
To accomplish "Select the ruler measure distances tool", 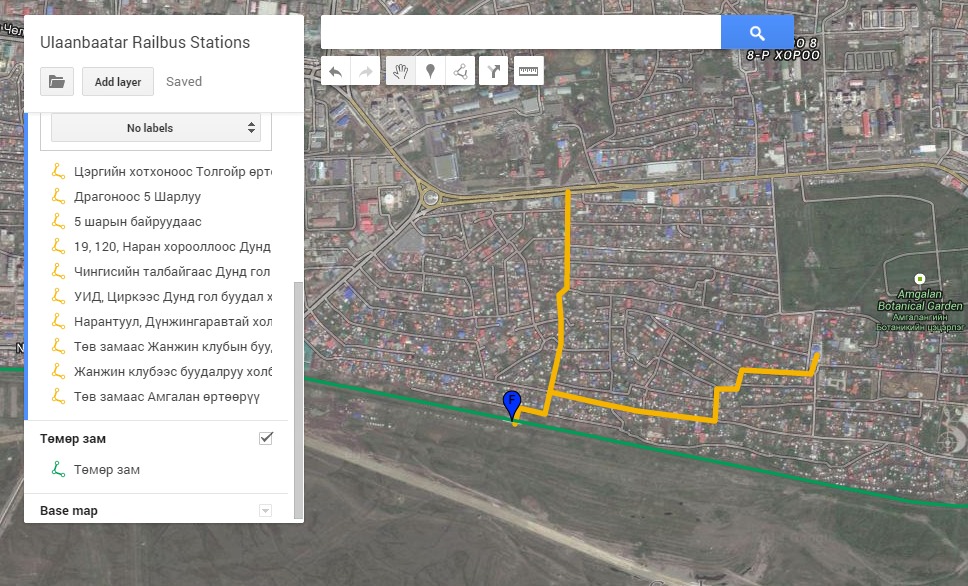I will click(x=528, y=71).
